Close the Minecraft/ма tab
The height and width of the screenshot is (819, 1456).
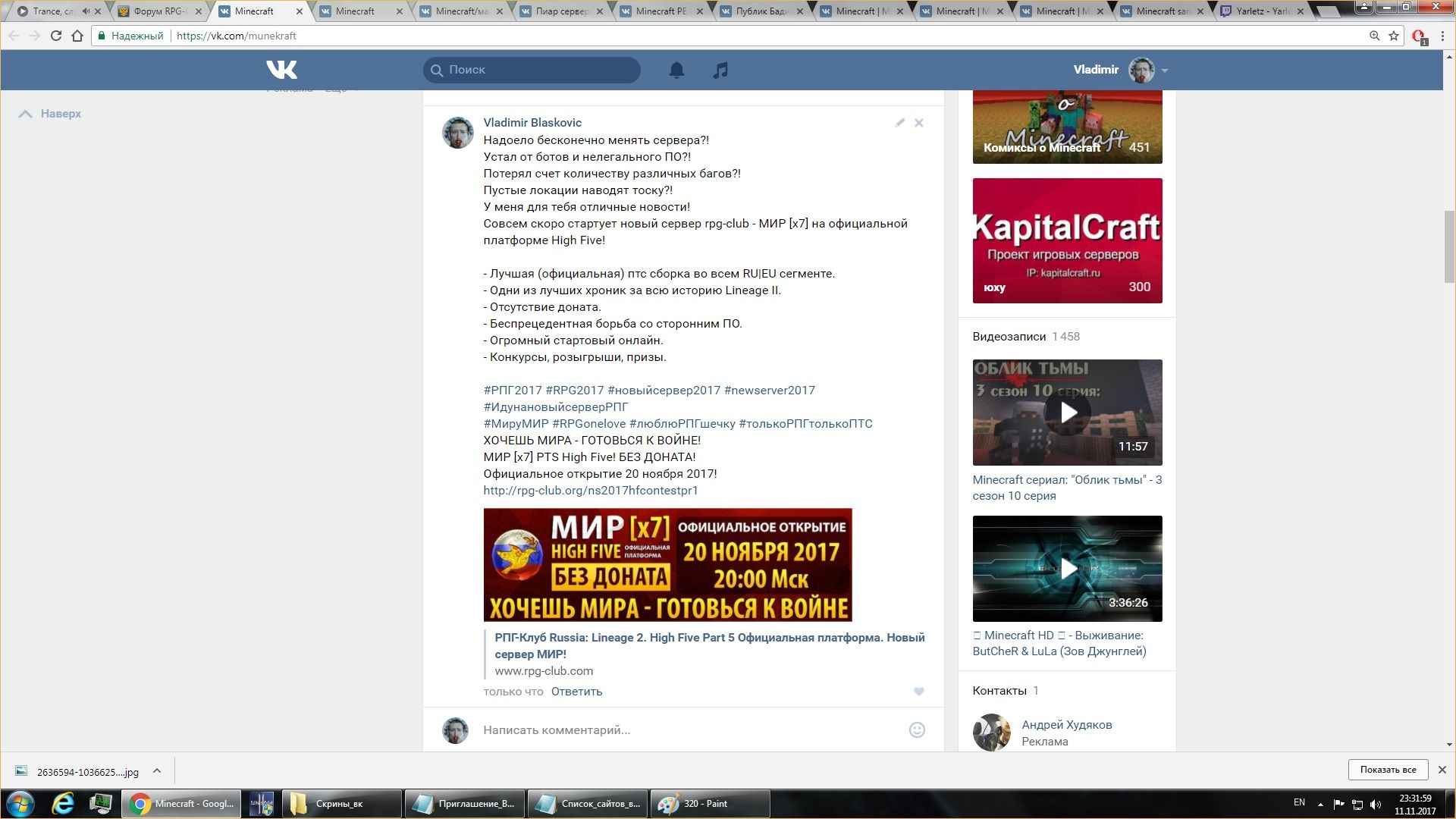pyautogui.click(x=499, y=11)
